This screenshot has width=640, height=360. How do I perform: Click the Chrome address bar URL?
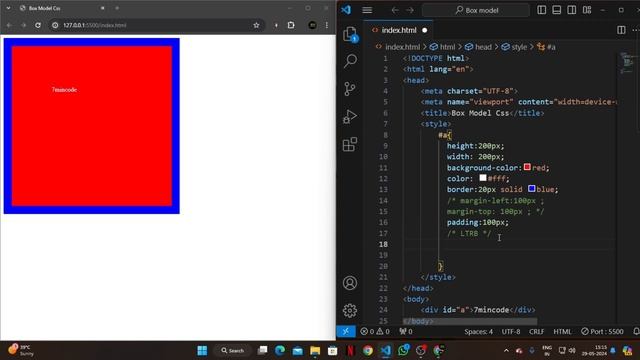(95, 25)
